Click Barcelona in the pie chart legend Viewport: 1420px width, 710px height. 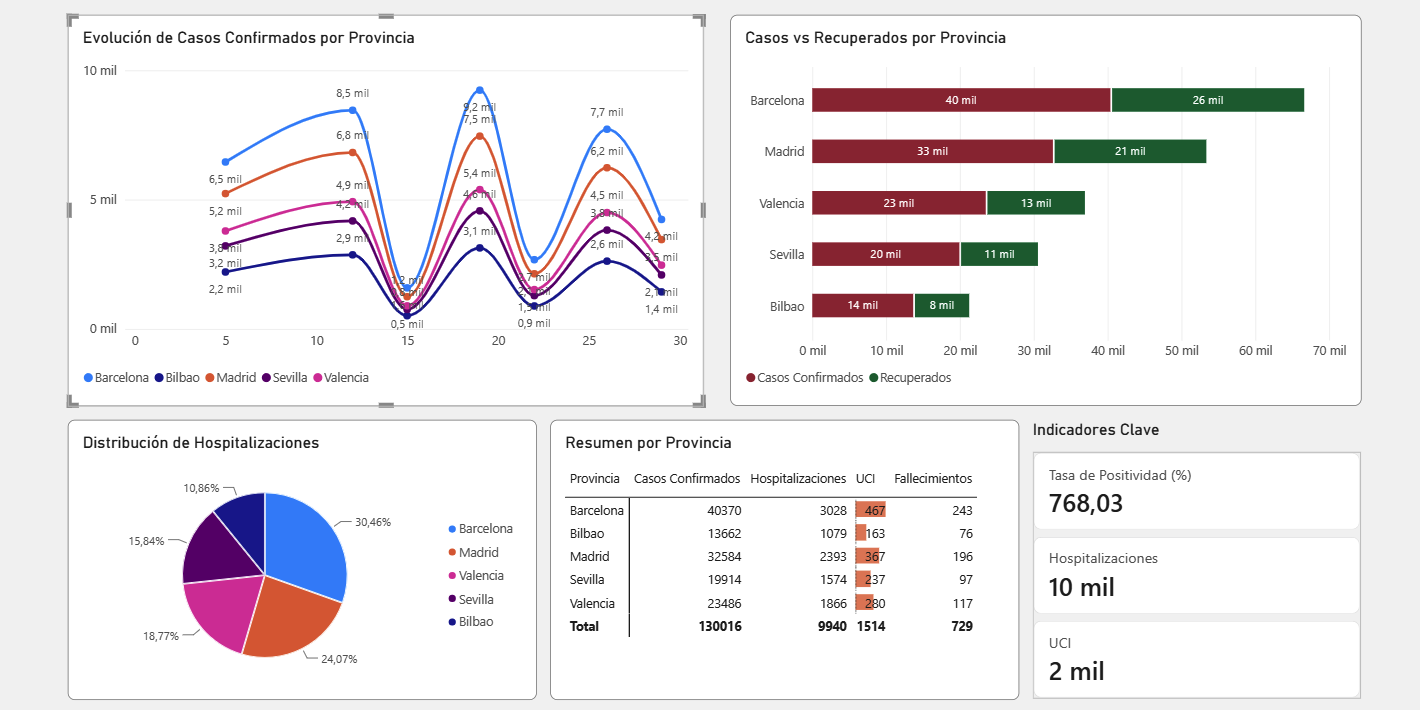(x=480, y=529)
